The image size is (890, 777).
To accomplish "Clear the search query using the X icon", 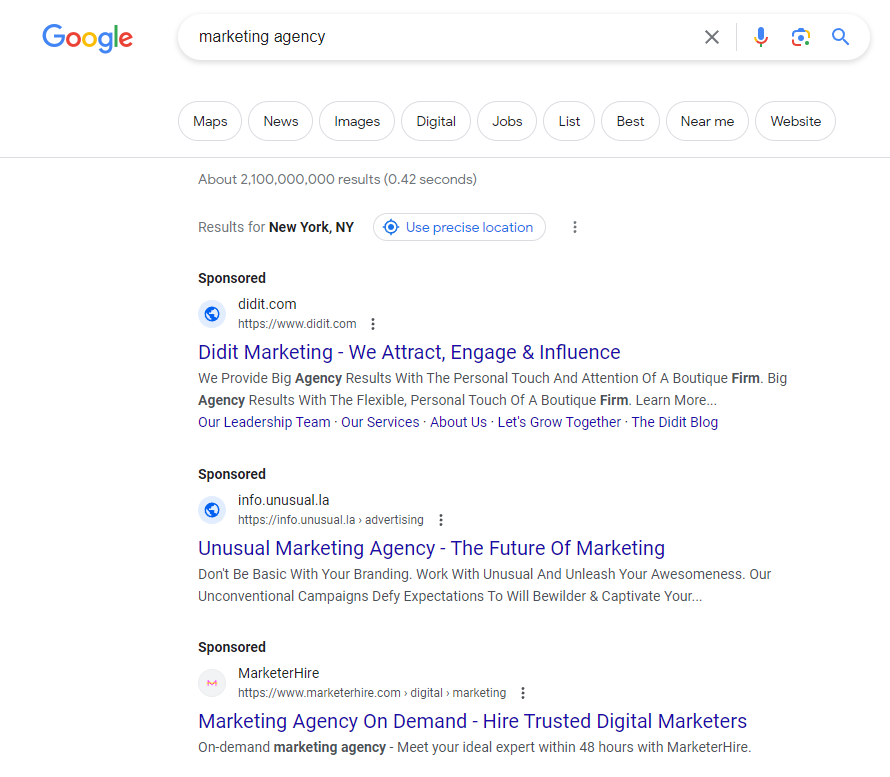I will click(711, 37).
